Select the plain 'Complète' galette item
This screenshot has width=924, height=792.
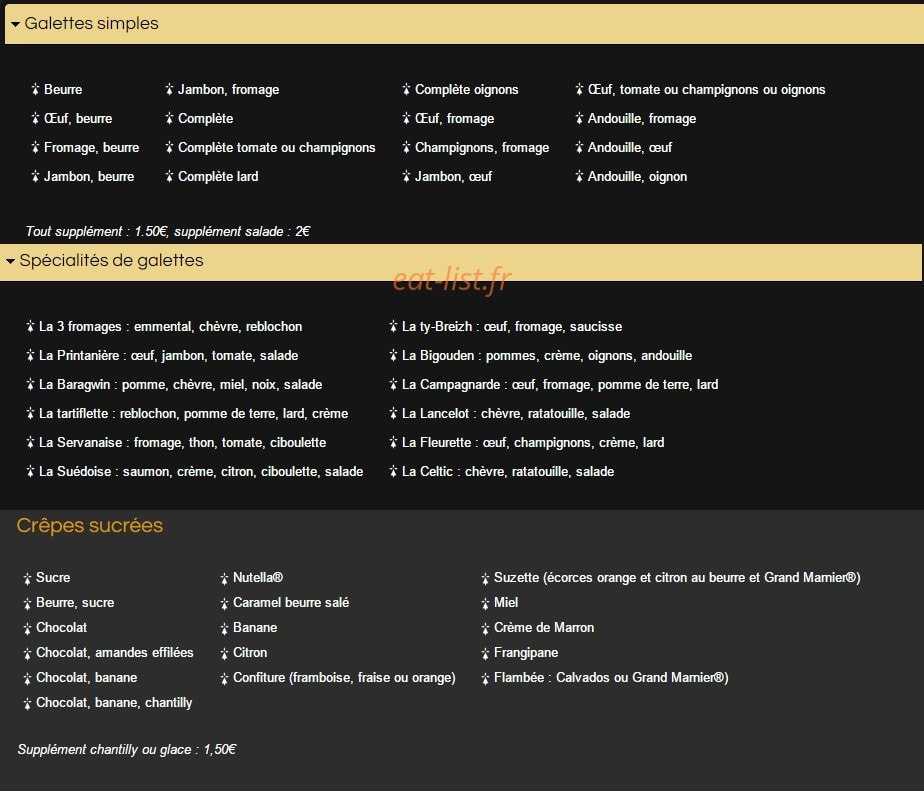click(206, 118)
